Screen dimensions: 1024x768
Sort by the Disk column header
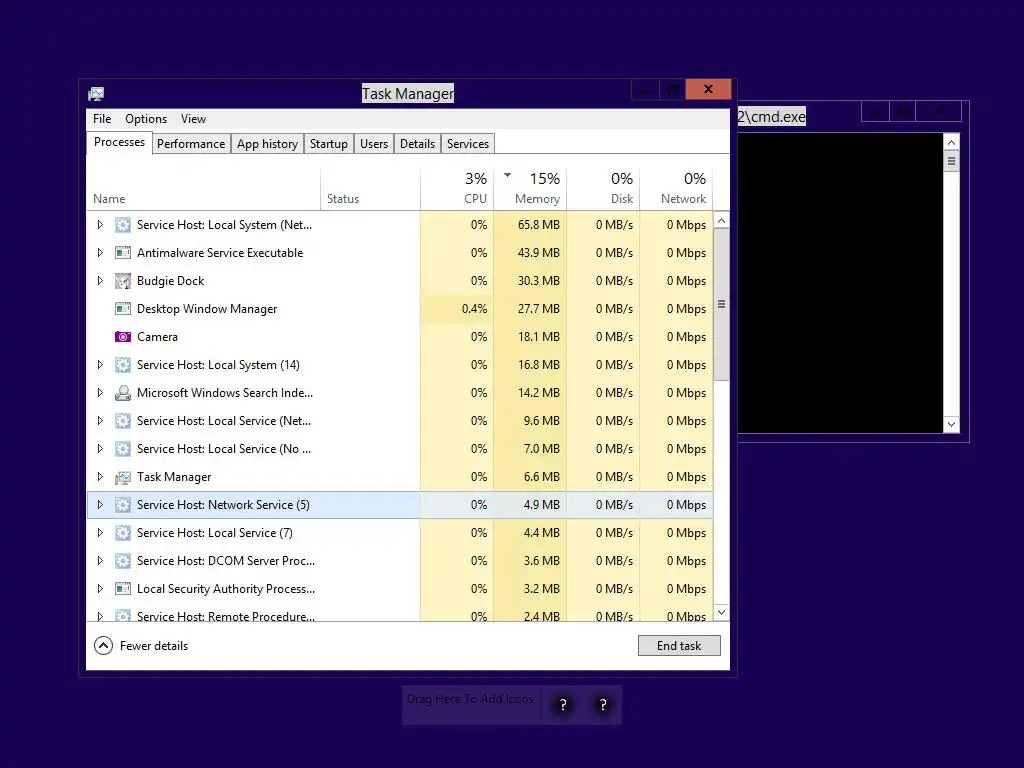(x=603, y=189)
